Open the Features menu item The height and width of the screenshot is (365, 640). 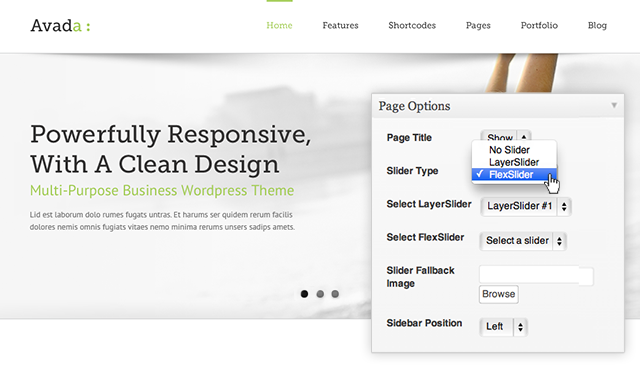(x=340, y=25)
